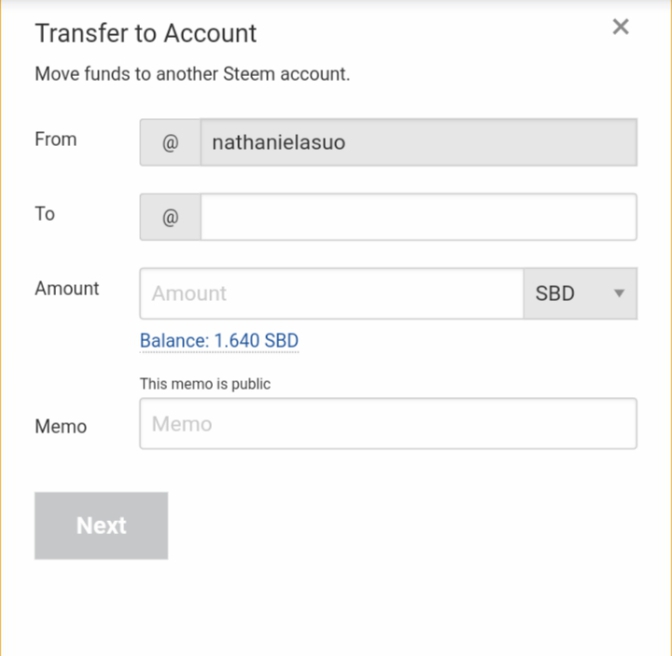Click the Transfer to Account heading

[x=146, y=33]
